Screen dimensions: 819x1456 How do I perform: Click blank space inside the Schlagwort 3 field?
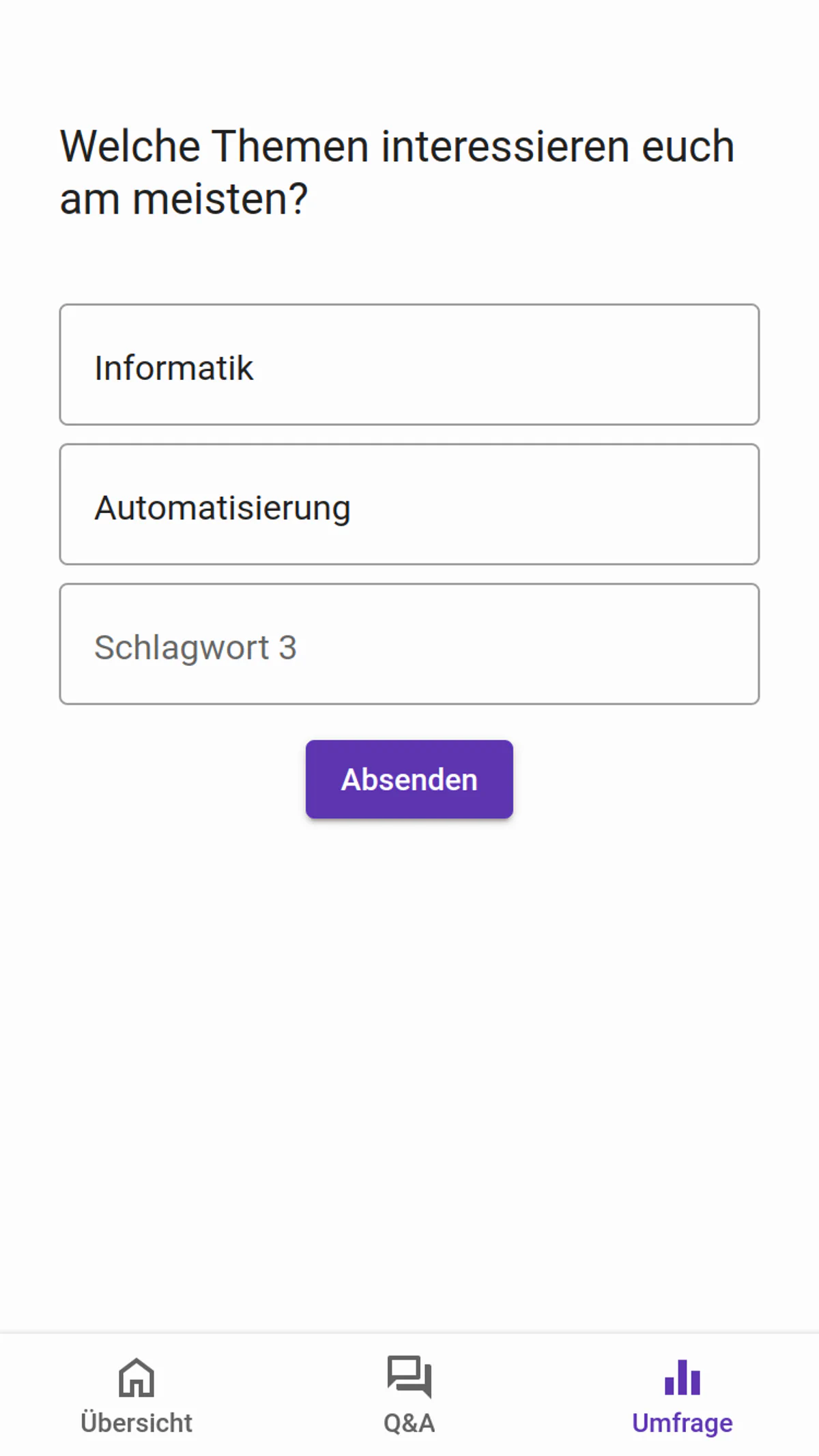coord(546,644)
